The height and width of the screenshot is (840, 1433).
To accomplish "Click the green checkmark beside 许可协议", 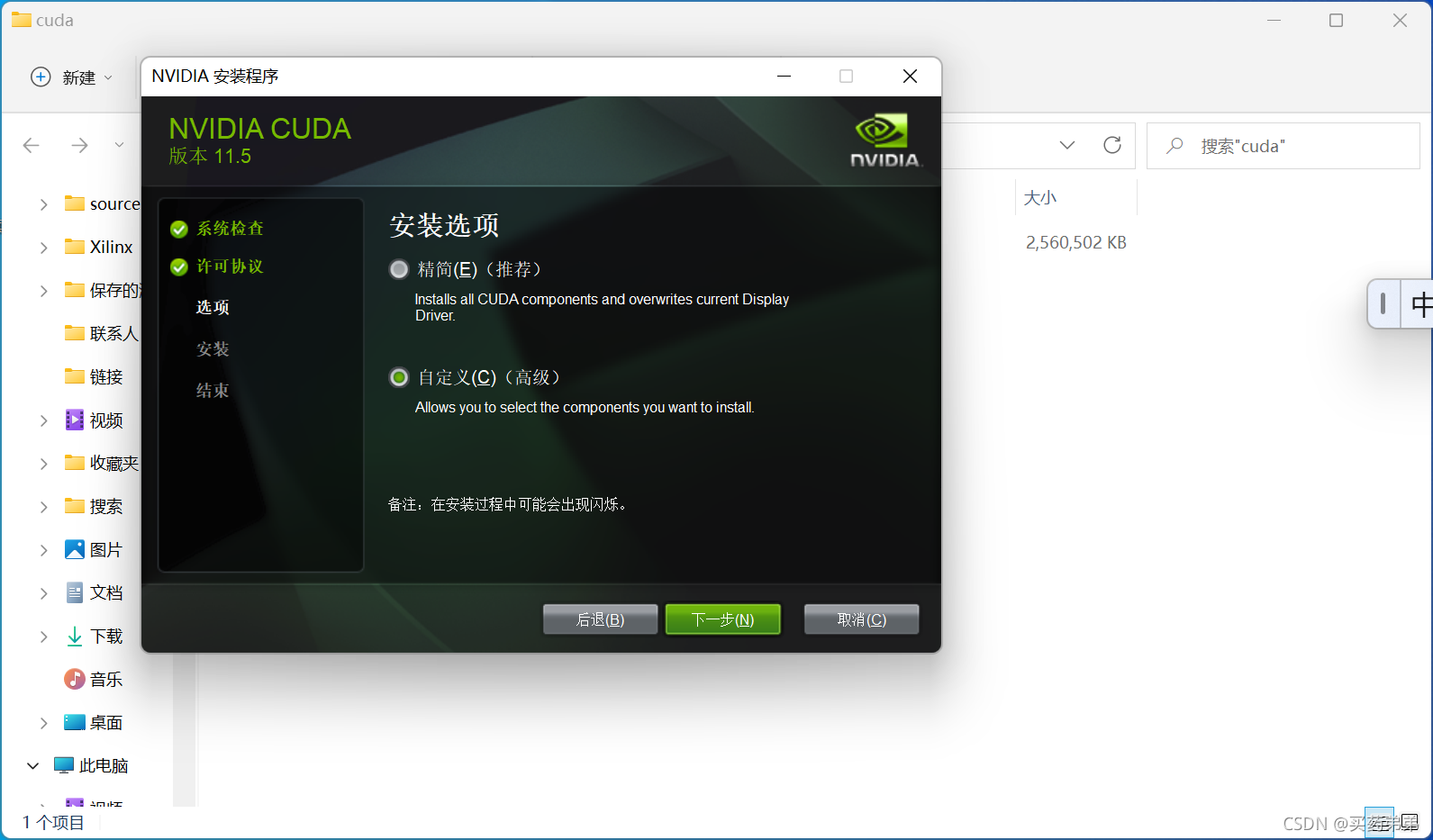I will [179, 267].
